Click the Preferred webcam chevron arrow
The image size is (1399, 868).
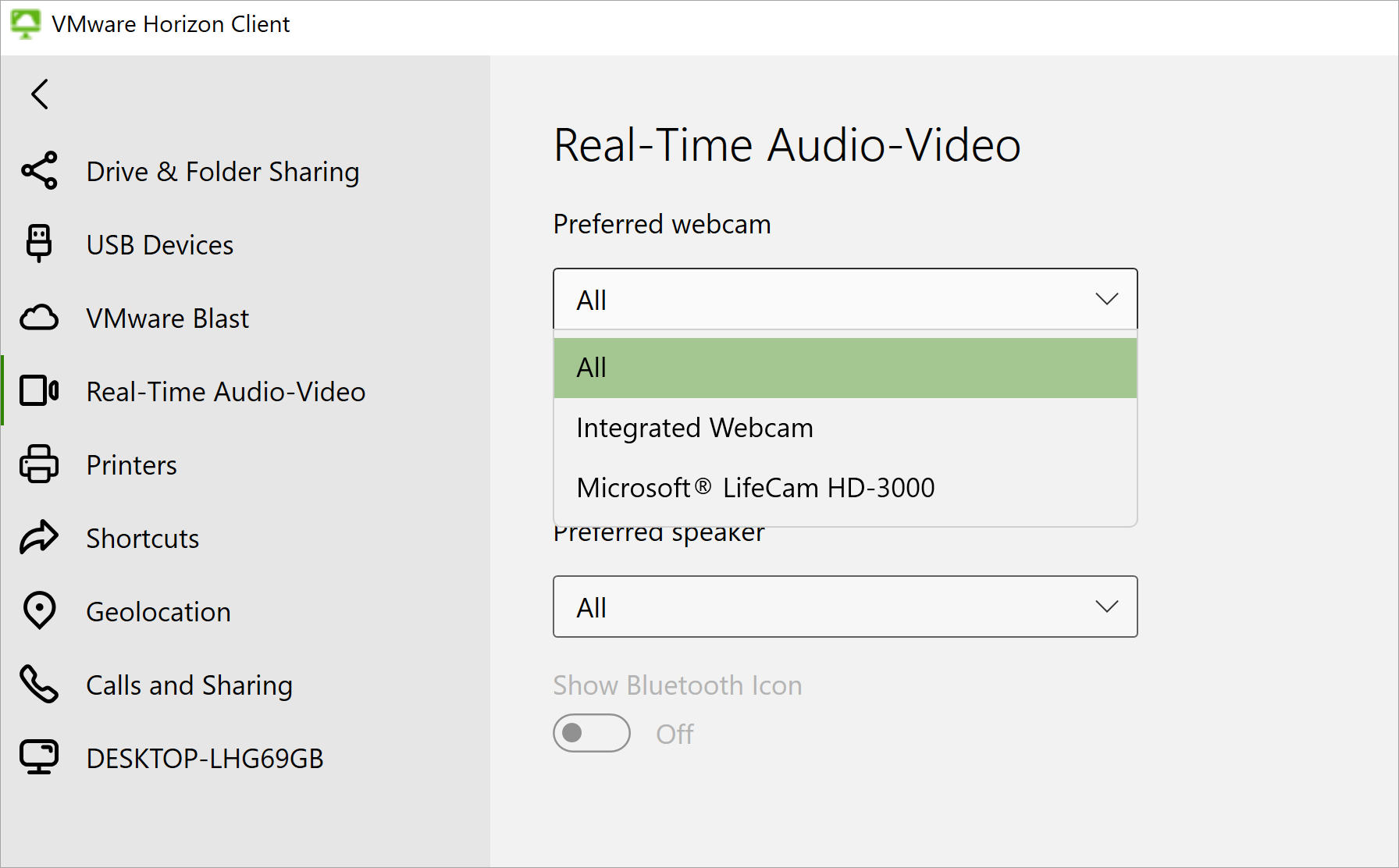coord(1106,299)
